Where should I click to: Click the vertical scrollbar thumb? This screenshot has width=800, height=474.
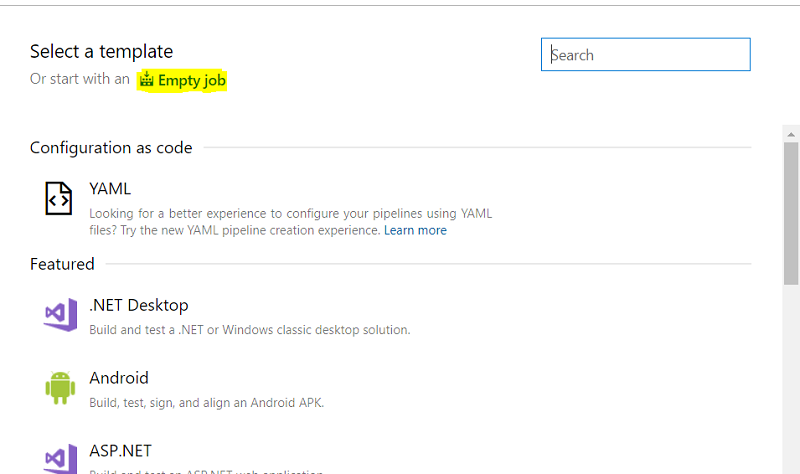(x=791, y=215)
